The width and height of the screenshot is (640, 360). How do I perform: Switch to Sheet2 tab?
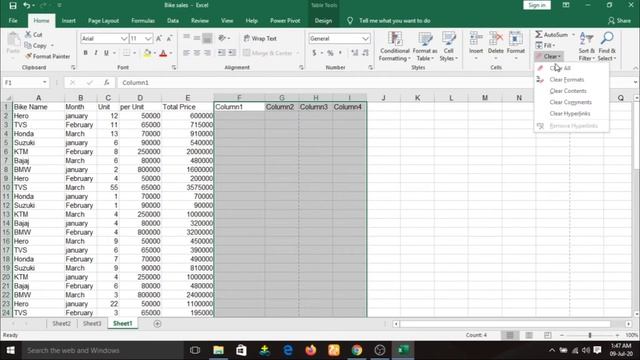(x=61, y=323)
